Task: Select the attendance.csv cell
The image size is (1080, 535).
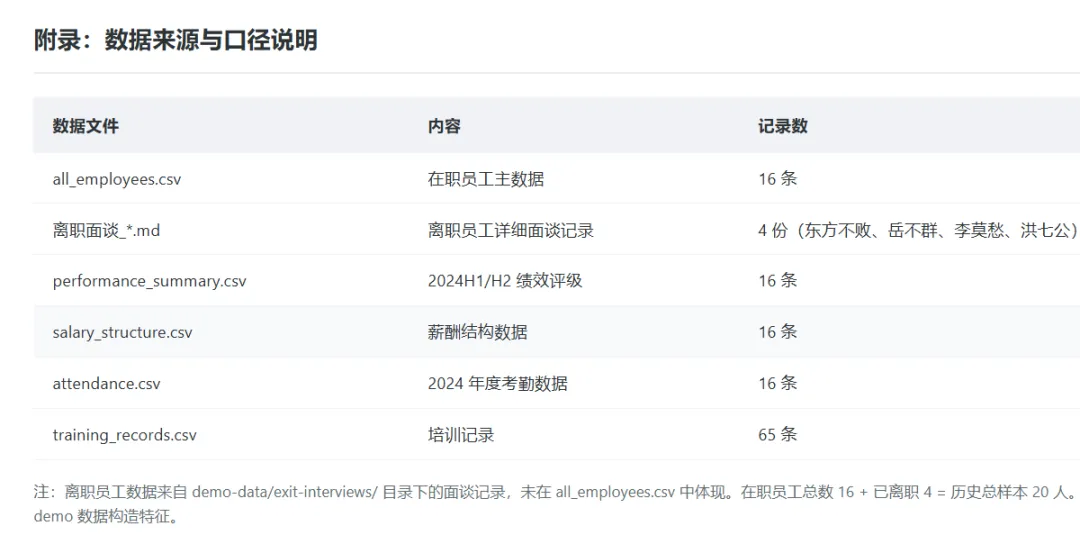Action: tap(106, 384)
